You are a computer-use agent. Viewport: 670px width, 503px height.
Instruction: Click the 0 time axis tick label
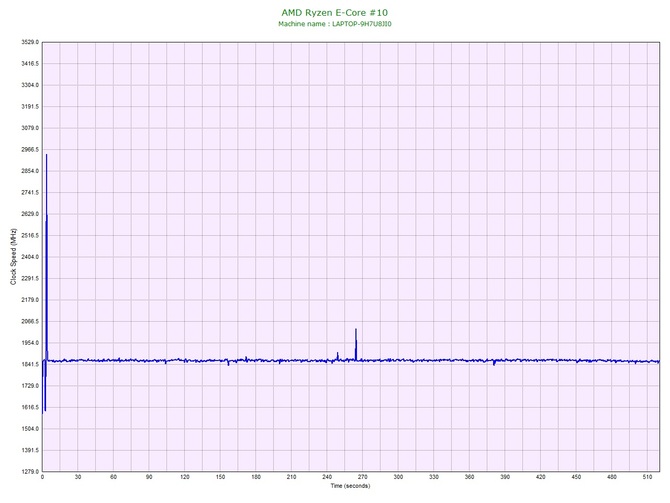42,477
